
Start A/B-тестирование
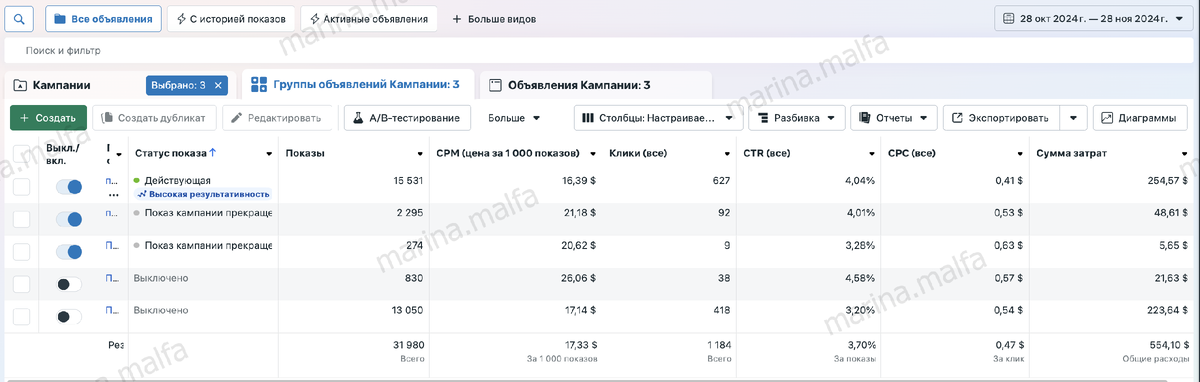406,118
